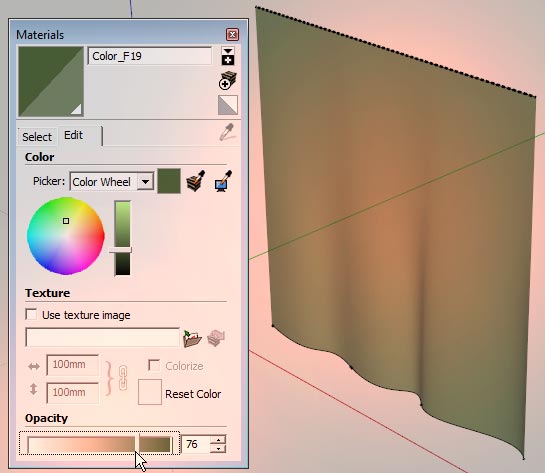Screen dimensions: 545x473
Task: Decrease opacity using stepper down arrow
Action: (x=218, y=449)
